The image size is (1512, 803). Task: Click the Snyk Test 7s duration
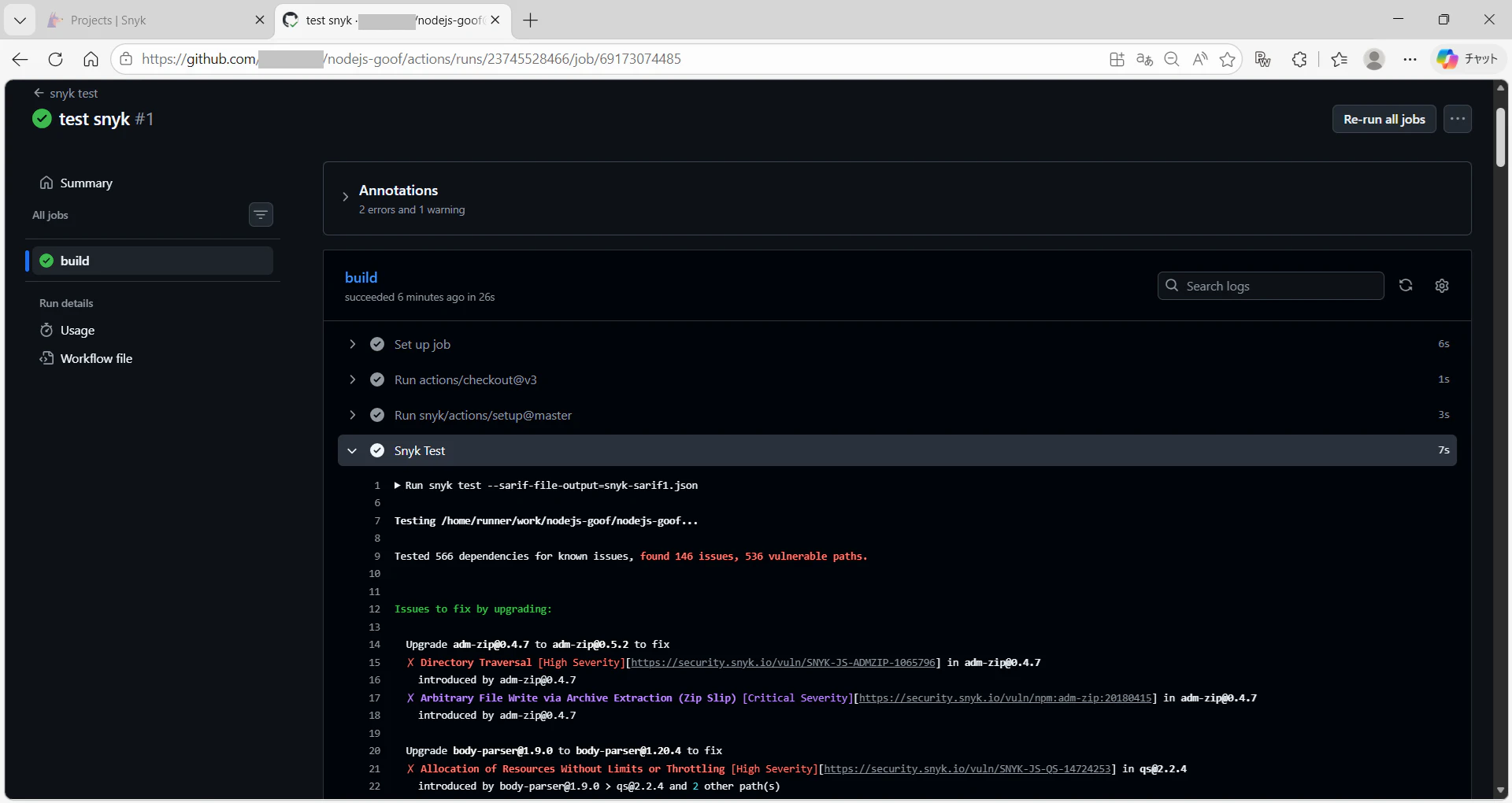click(1443, 450)
